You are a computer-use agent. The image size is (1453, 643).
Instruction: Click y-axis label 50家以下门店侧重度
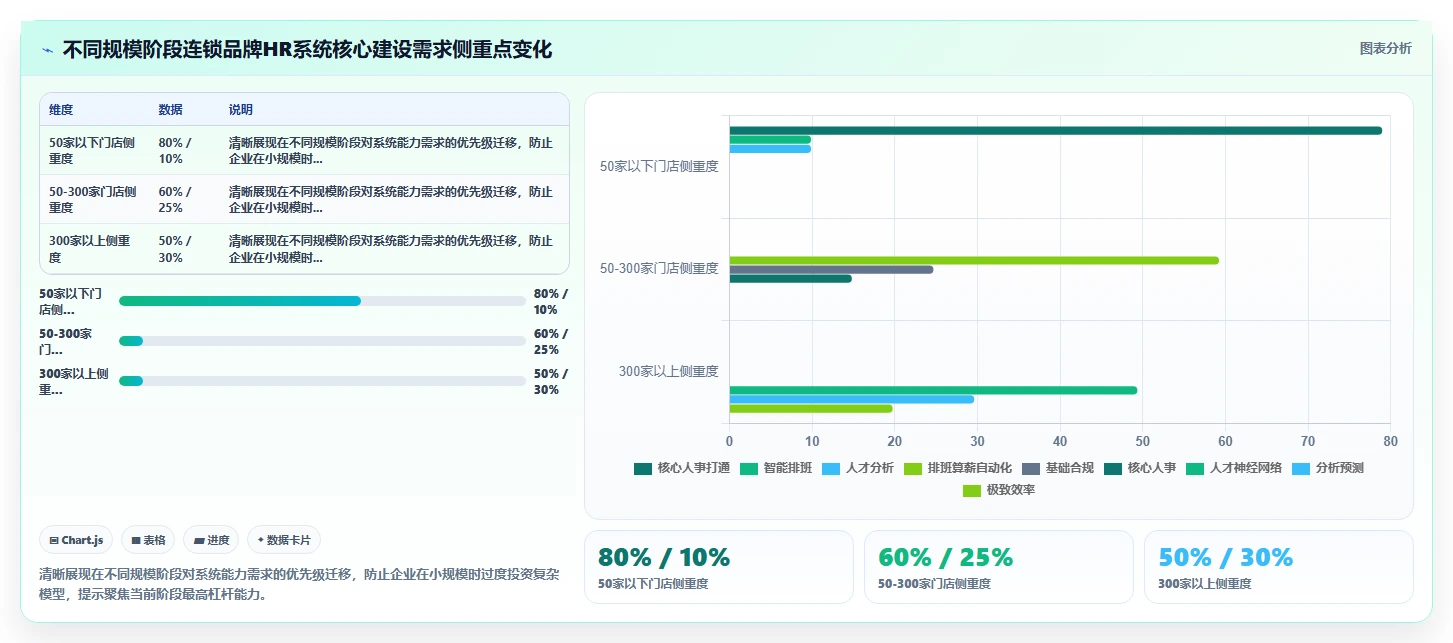coord(659,167)
